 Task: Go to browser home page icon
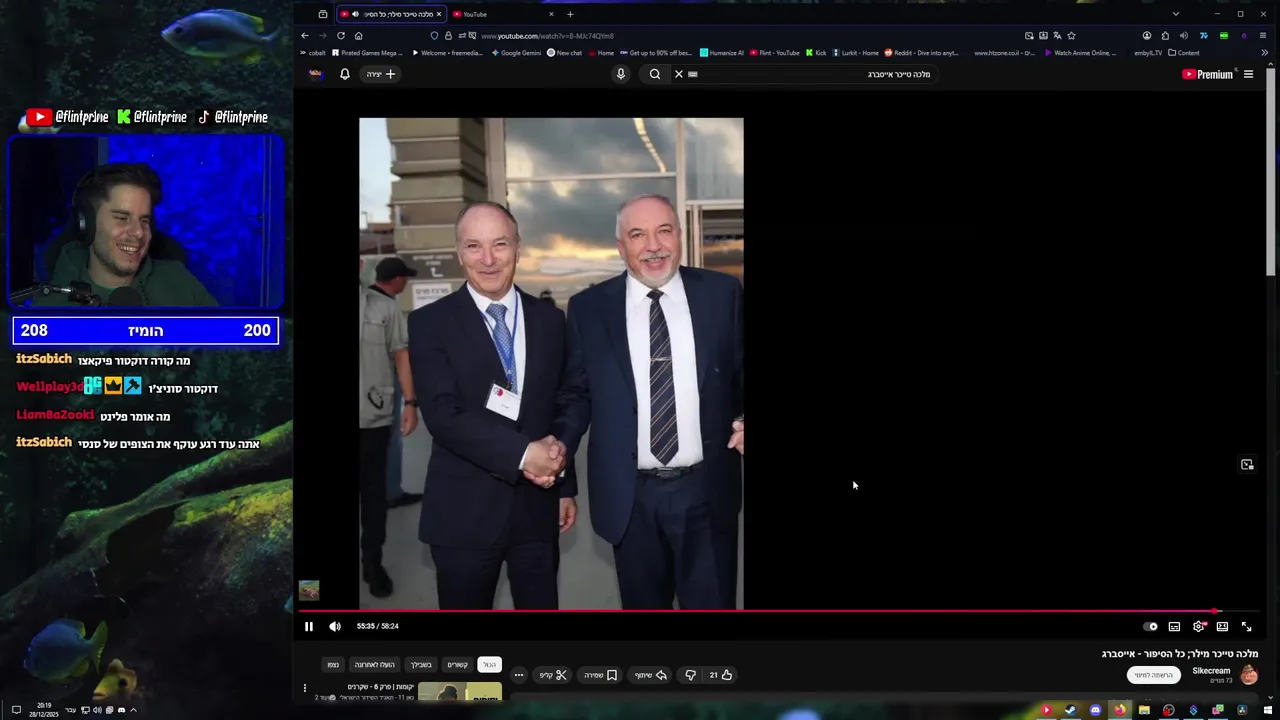tap(358, 36)
